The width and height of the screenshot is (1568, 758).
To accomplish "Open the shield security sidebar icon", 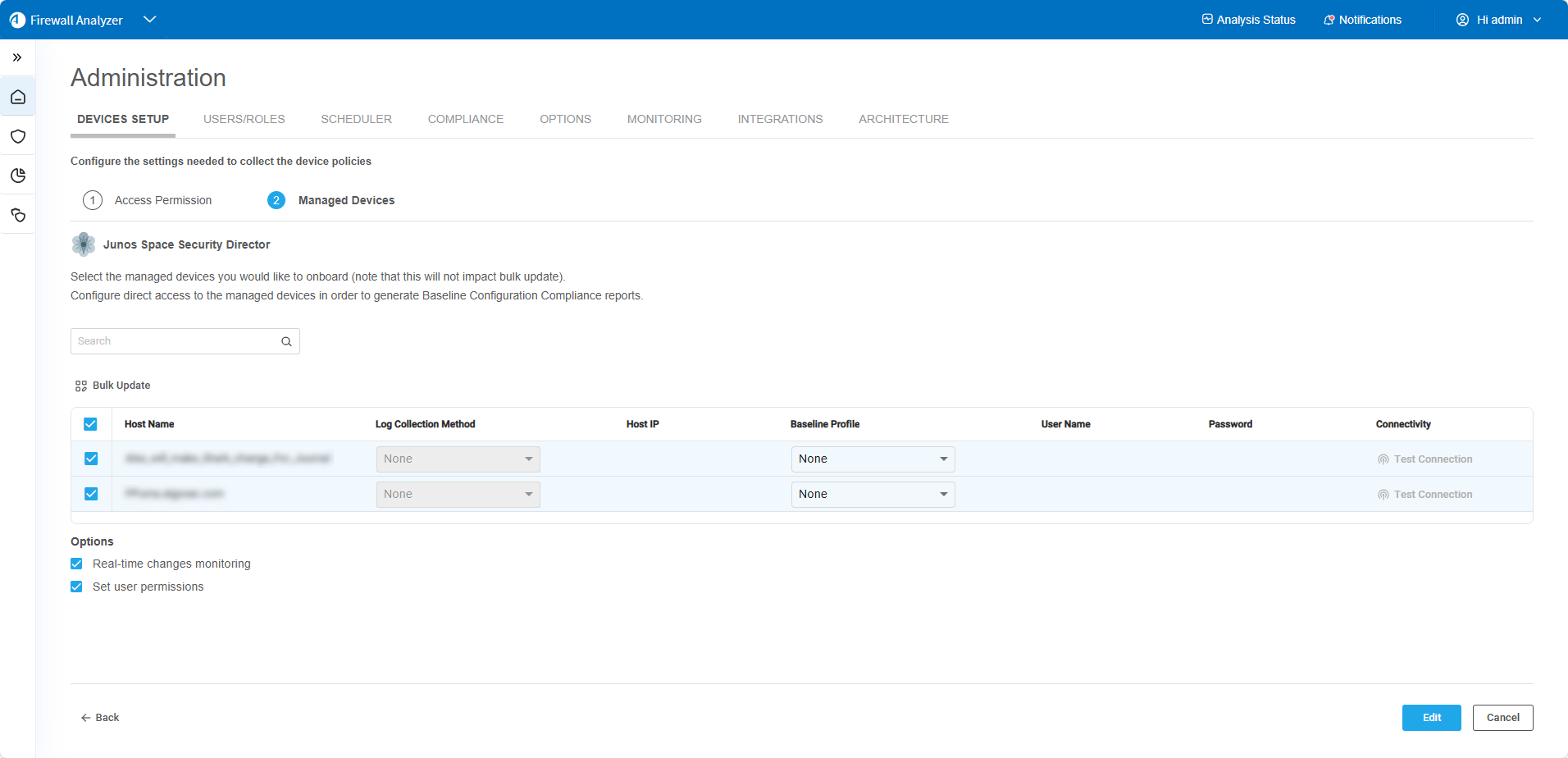I will coord(18,136).
